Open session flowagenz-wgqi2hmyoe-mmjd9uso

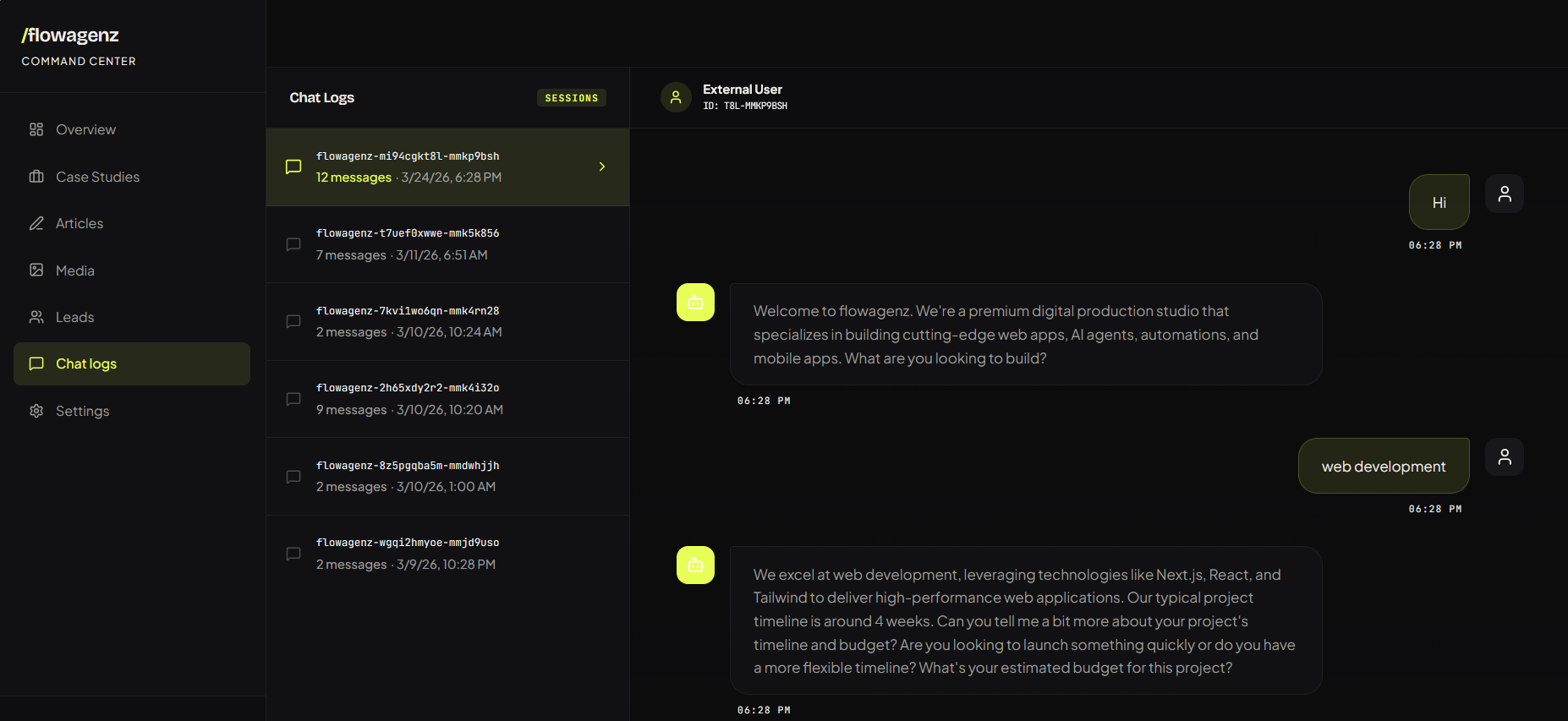pos(447,554)
